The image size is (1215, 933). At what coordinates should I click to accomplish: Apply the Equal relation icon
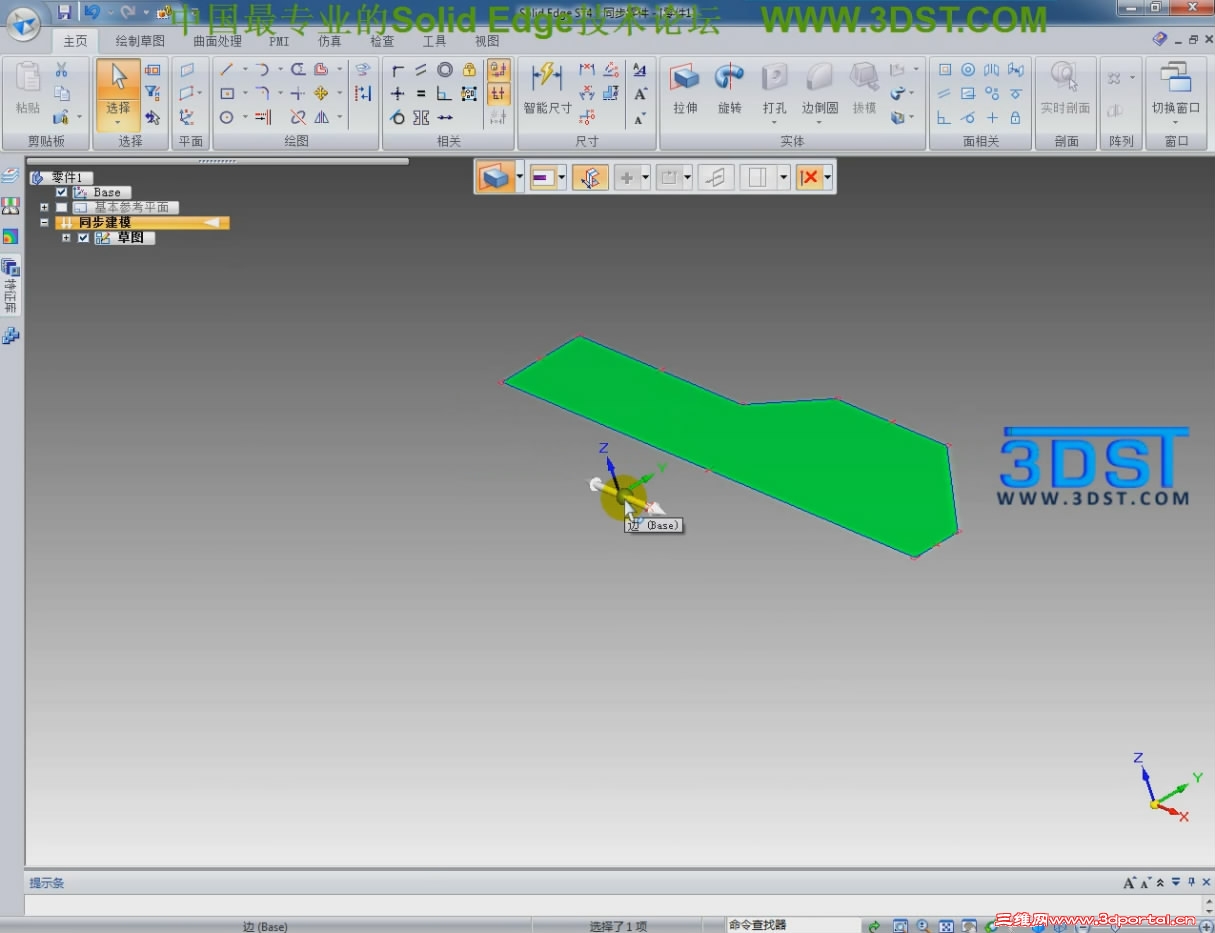421,94
